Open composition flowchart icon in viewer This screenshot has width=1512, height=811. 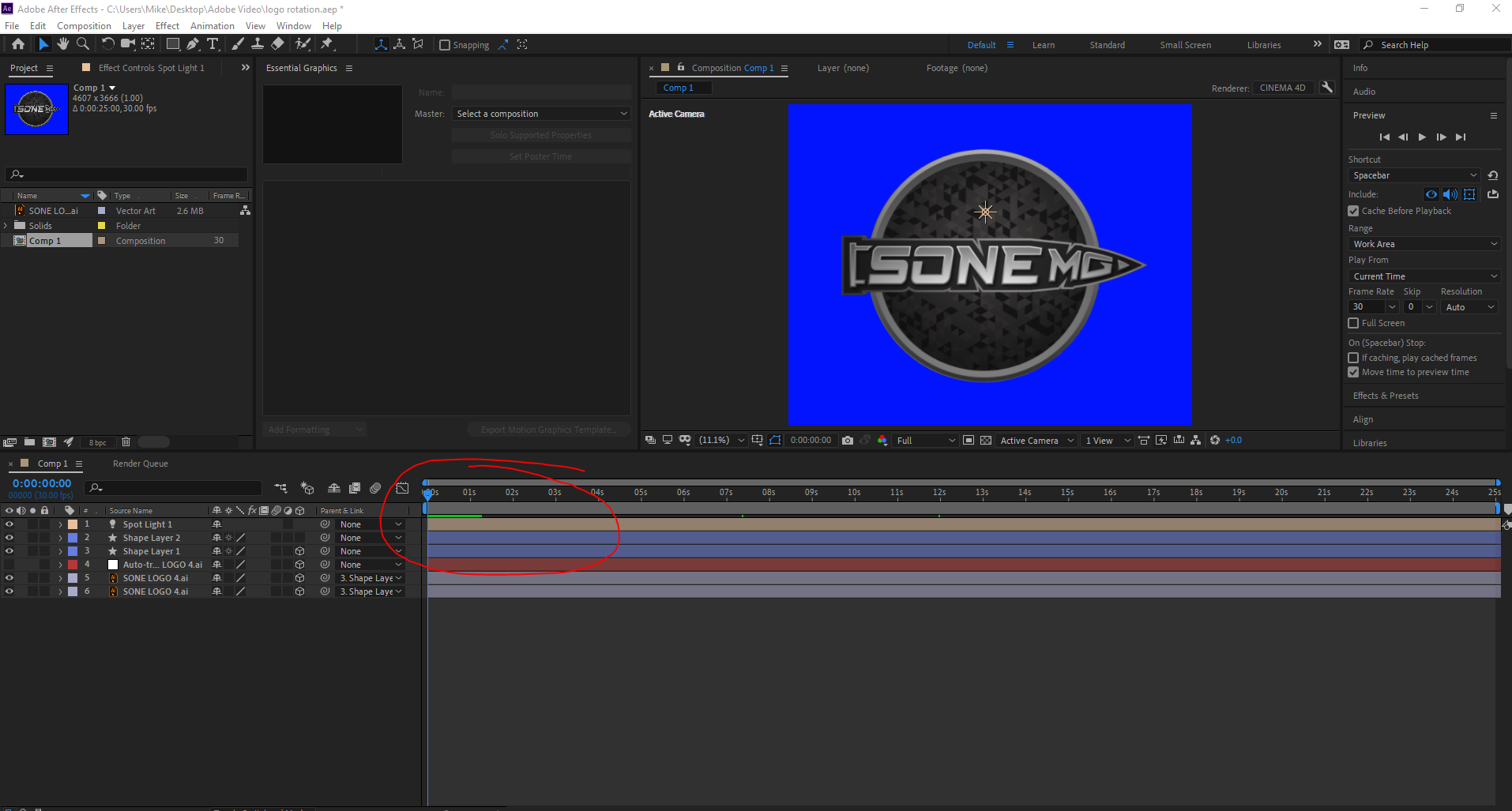[x=1196, y=441]
